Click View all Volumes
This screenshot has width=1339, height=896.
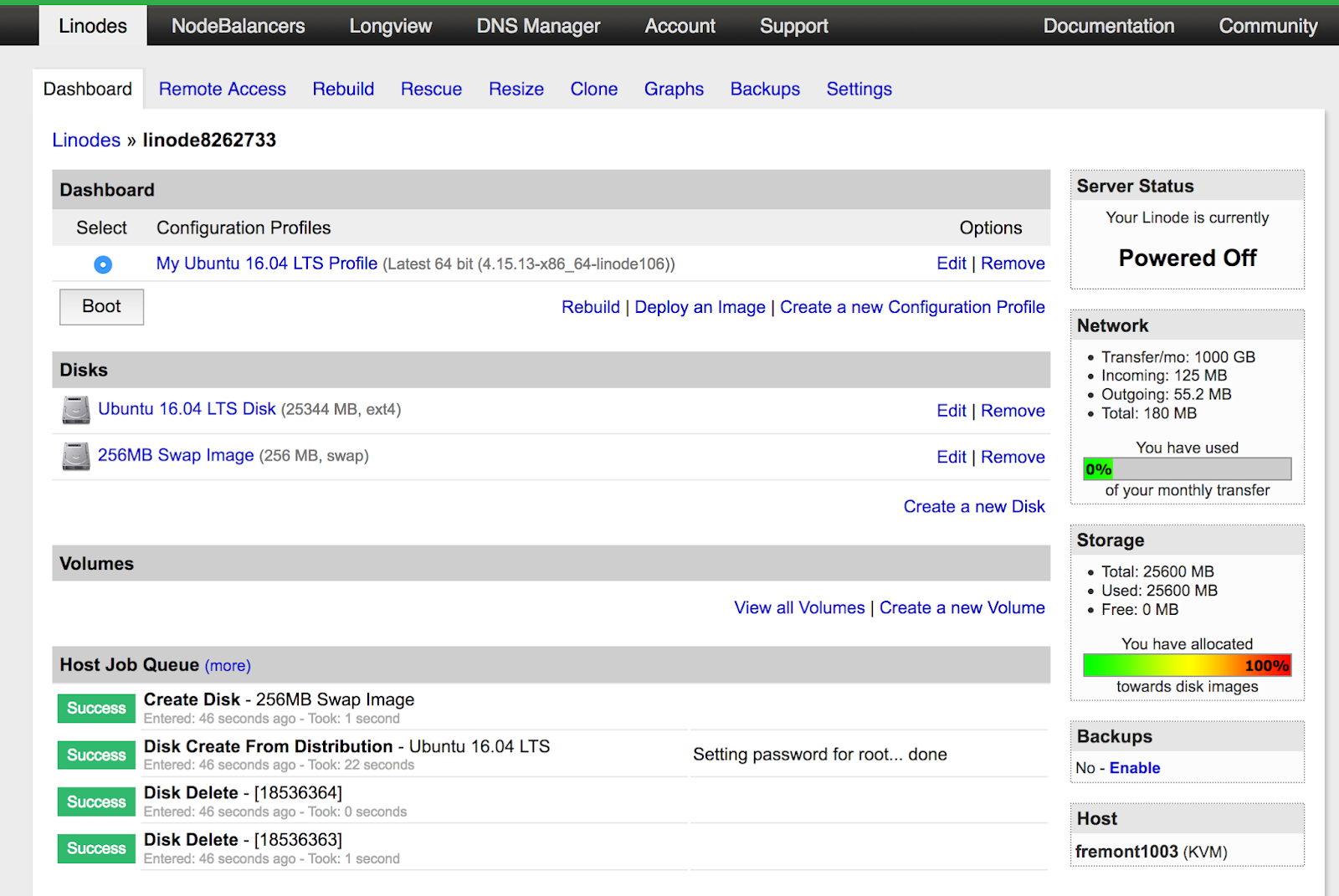[799, 607]
